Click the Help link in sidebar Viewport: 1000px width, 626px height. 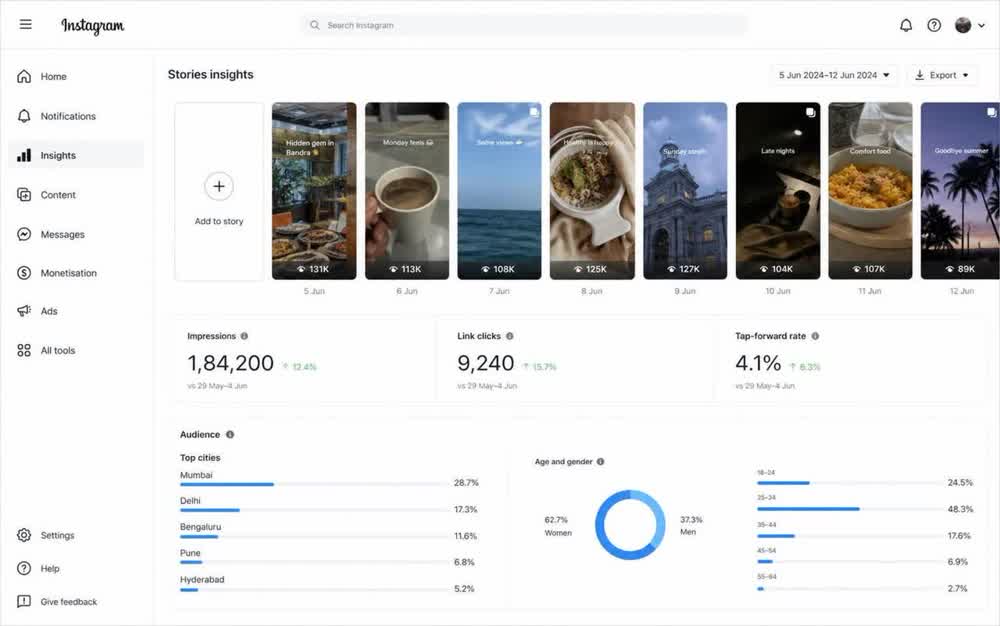click(x=50, y=568)
